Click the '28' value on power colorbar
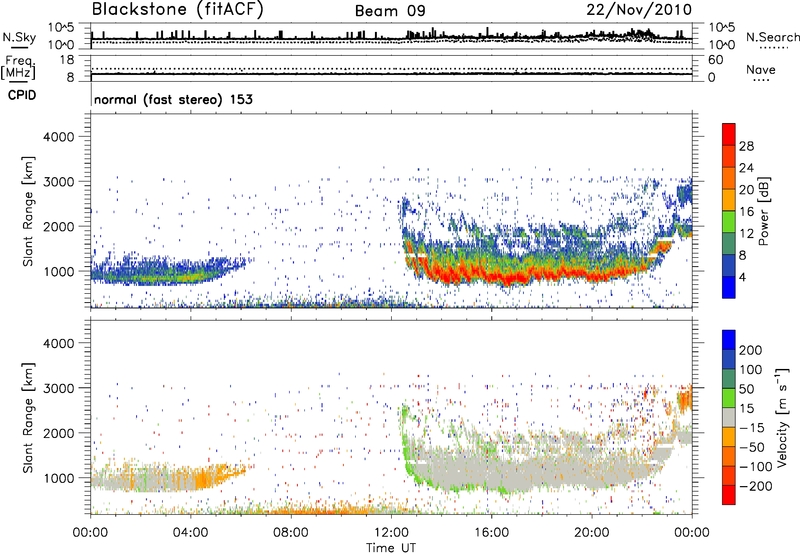The image size is (800, 554). pos(746,146)
